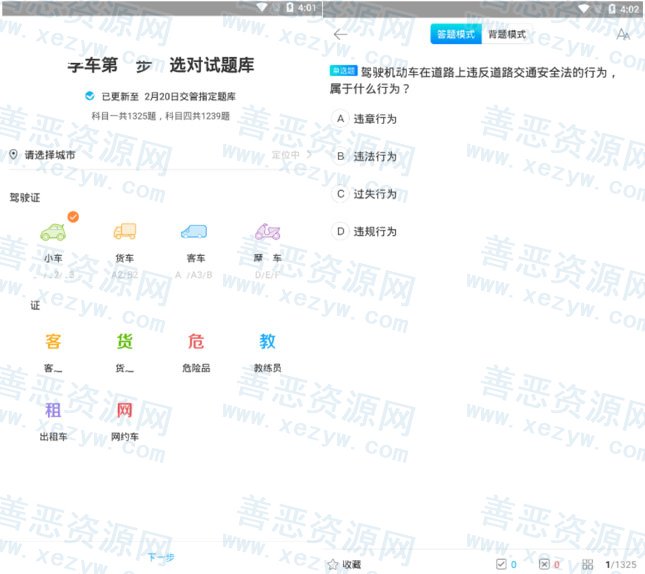Select the 客车 bus license icon
The height and width of the screenshot is (574, 645).
pos(194,233)
